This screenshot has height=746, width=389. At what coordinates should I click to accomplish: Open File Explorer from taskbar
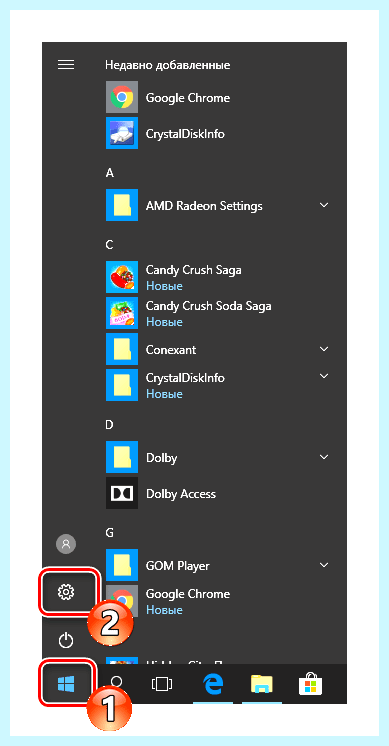(x=262, y=685)
